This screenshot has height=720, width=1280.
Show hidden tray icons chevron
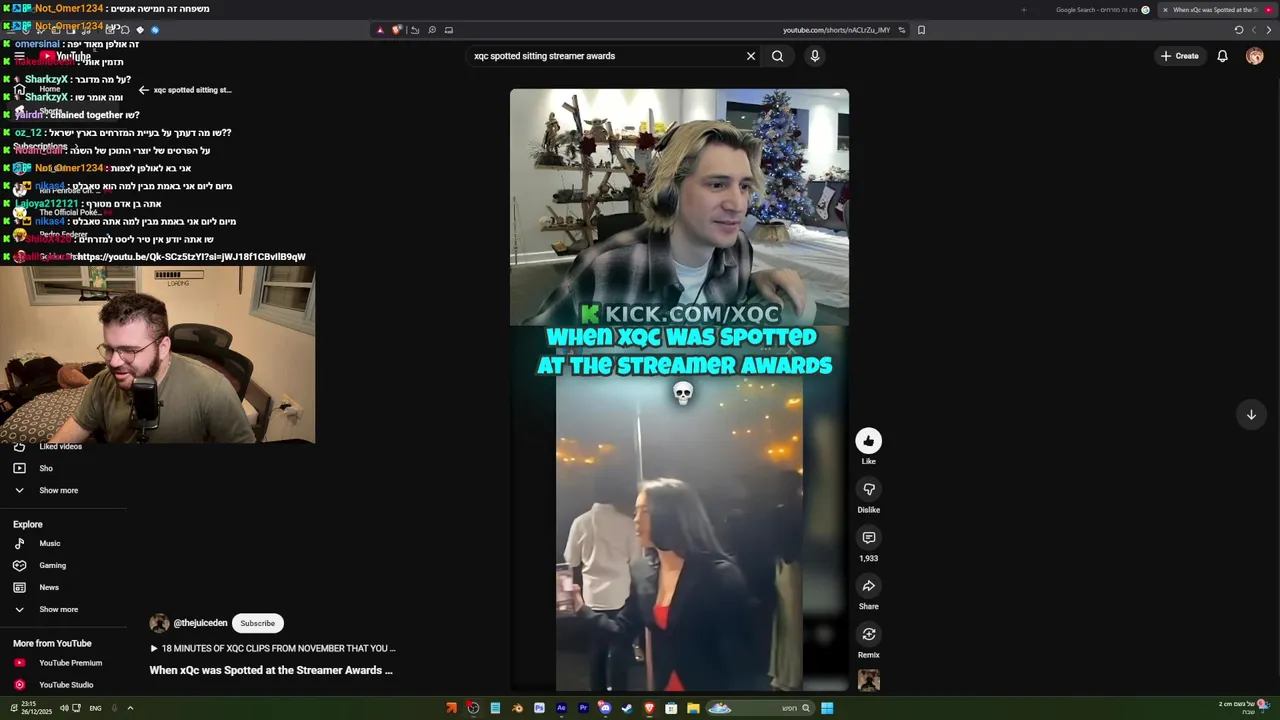coord(130,708)
